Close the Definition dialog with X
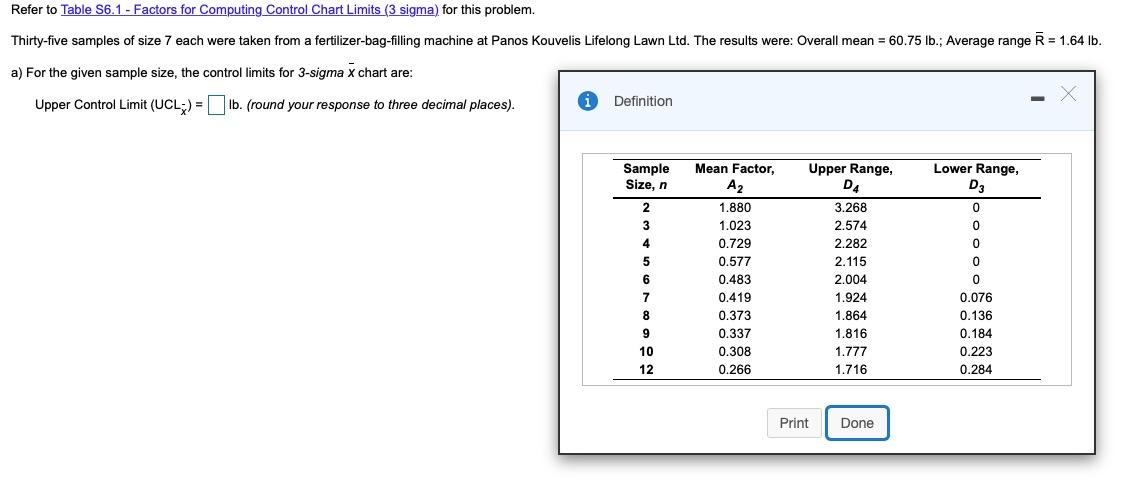 click(1069, 94)
